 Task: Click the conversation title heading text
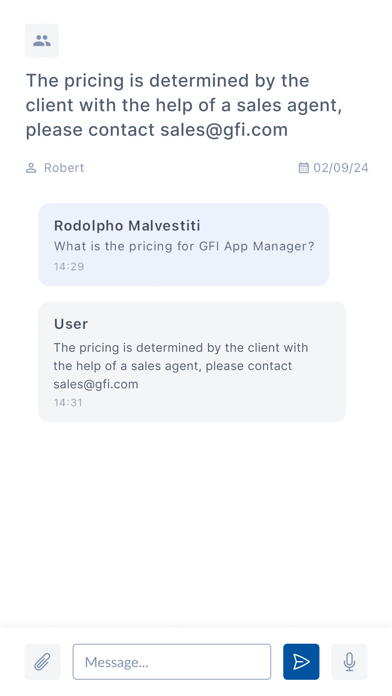(x=184, y=105)
